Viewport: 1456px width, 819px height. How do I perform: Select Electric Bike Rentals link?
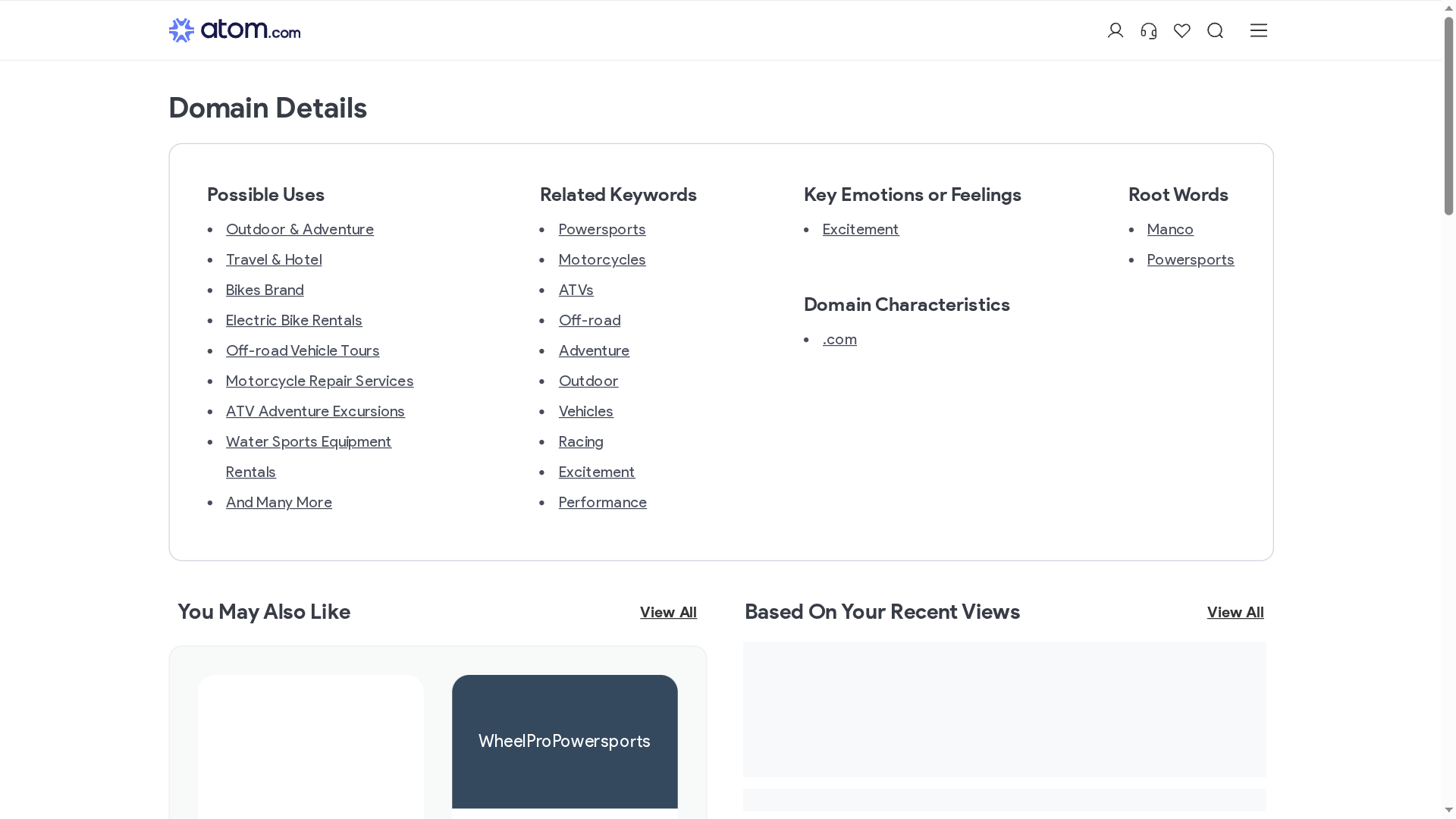[x=294, y=320]
